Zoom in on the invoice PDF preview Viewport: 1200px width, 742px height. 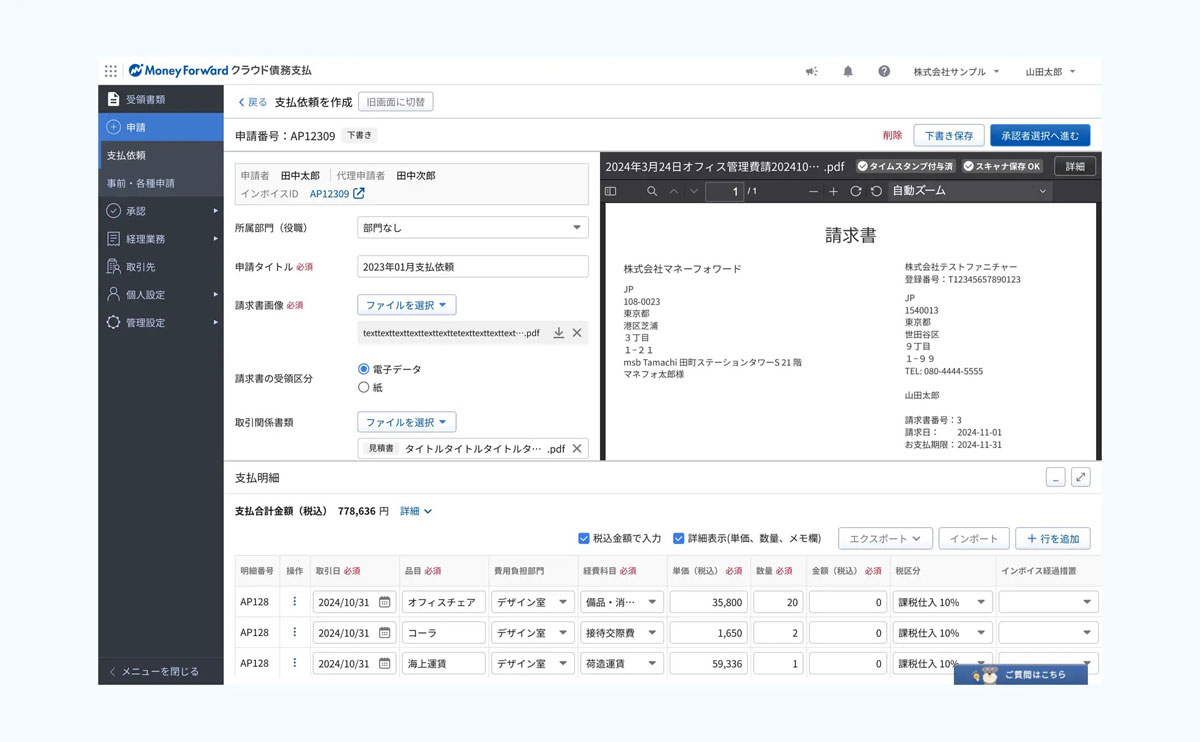coord(834,191)
